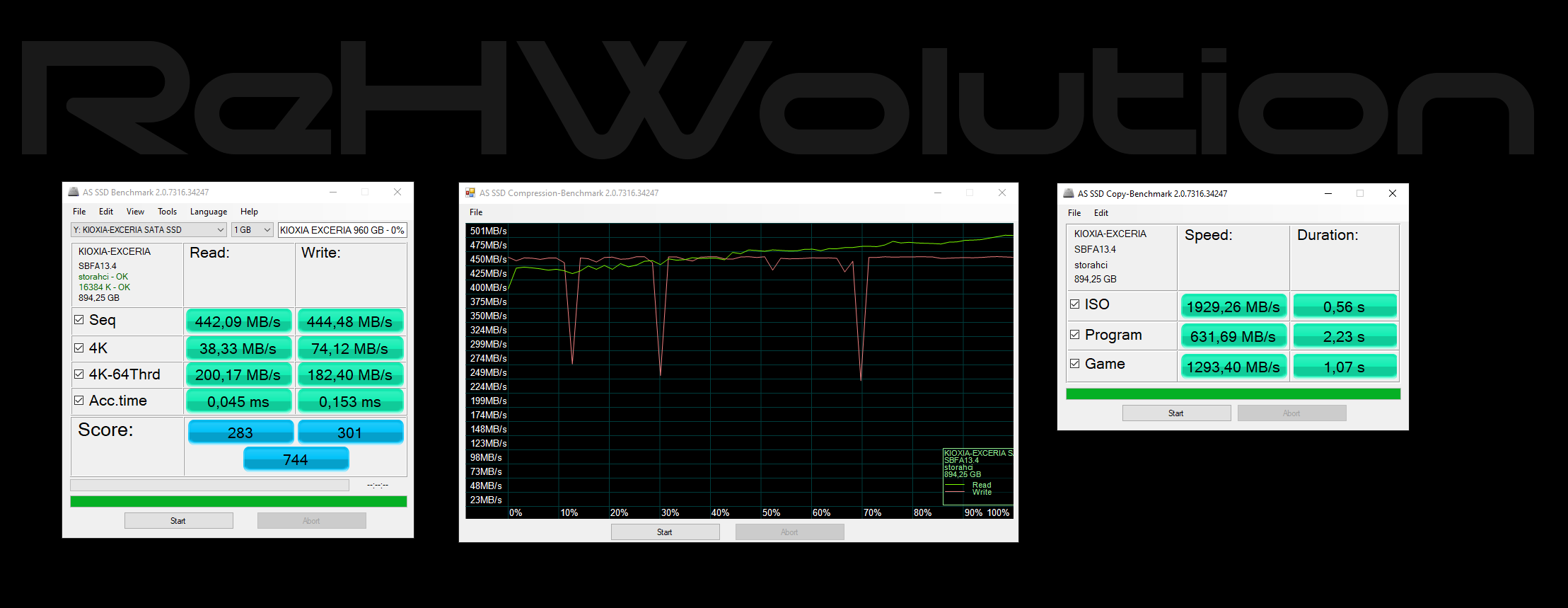Click 4K write result 74,12 MB/s
The height and width of the screenshot is (608, 1568).
[350, 348]
